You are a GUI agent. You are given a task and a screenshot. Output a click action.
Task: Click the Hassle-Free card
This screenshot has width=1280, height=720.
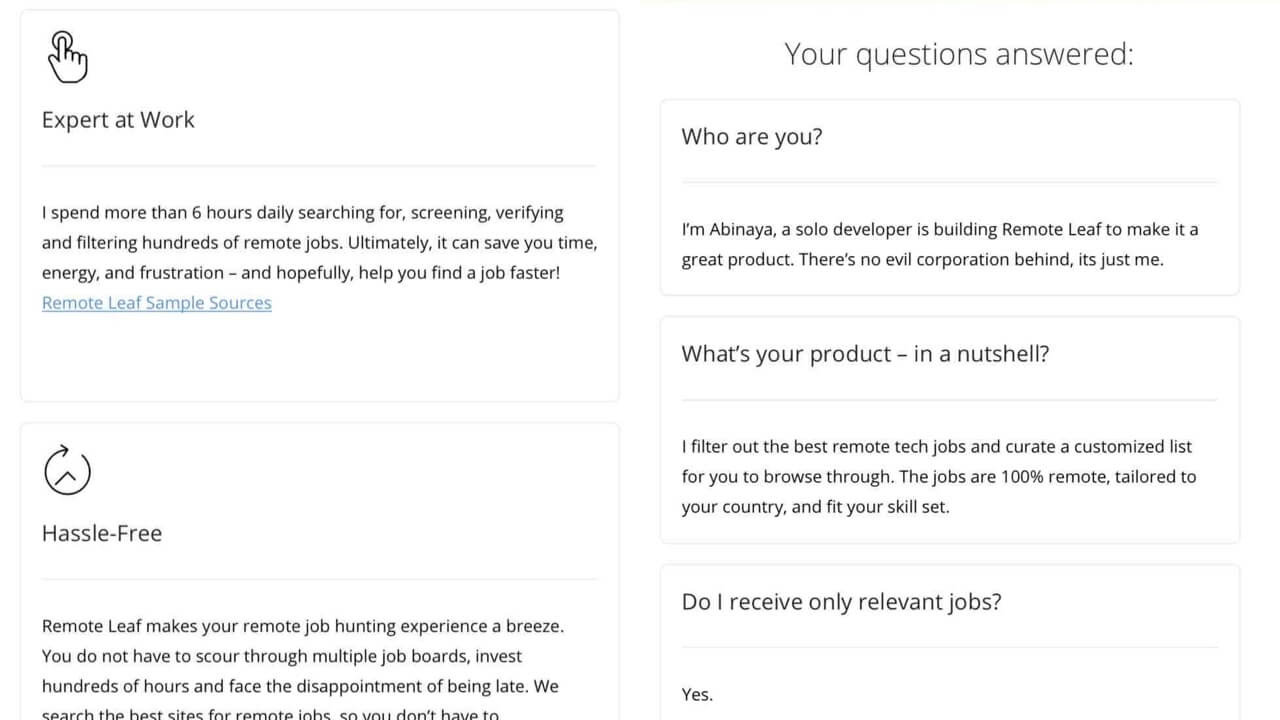click(320, 571)
